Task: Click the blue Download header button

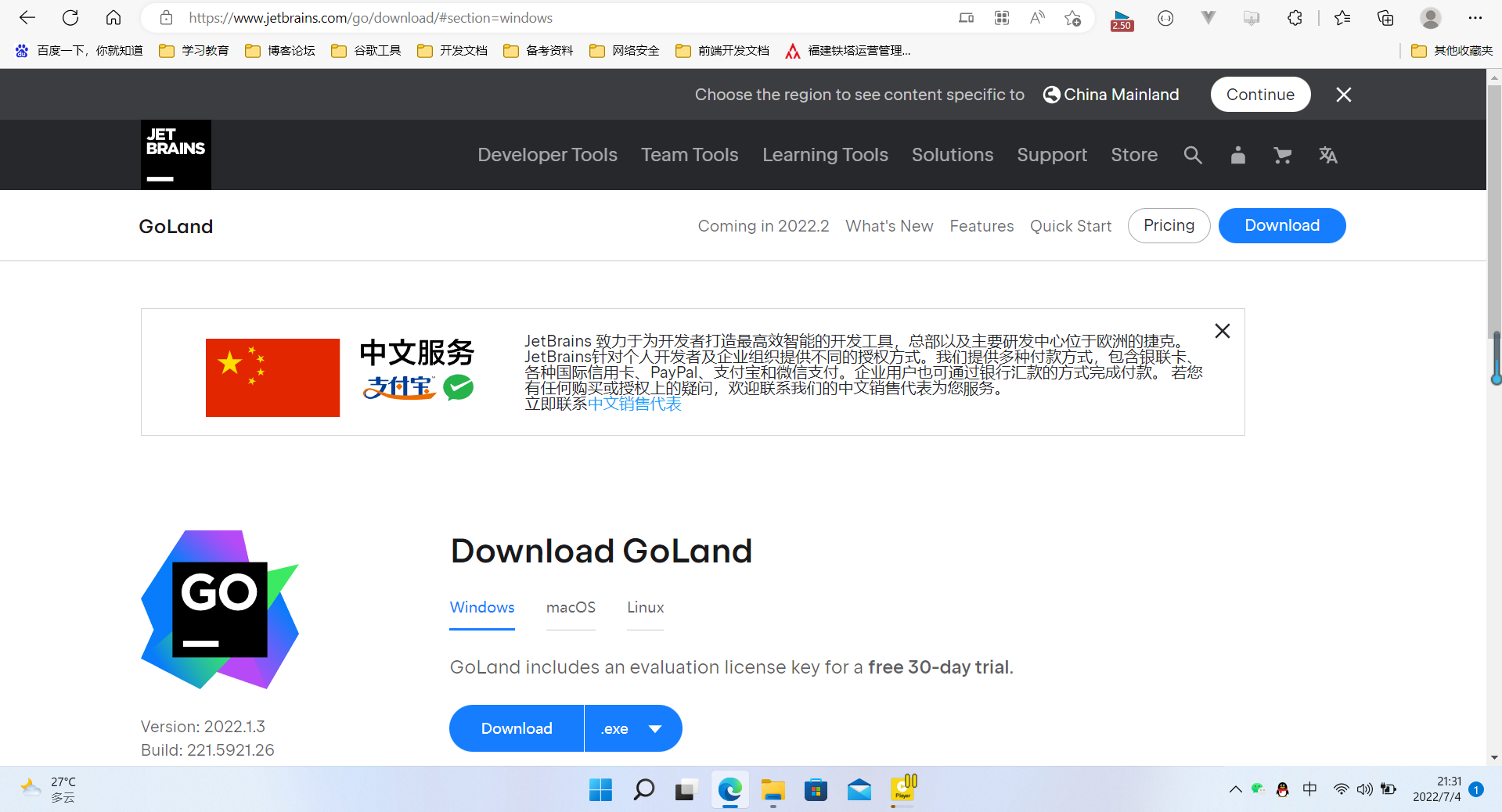Action: [x=1282, y=225]
